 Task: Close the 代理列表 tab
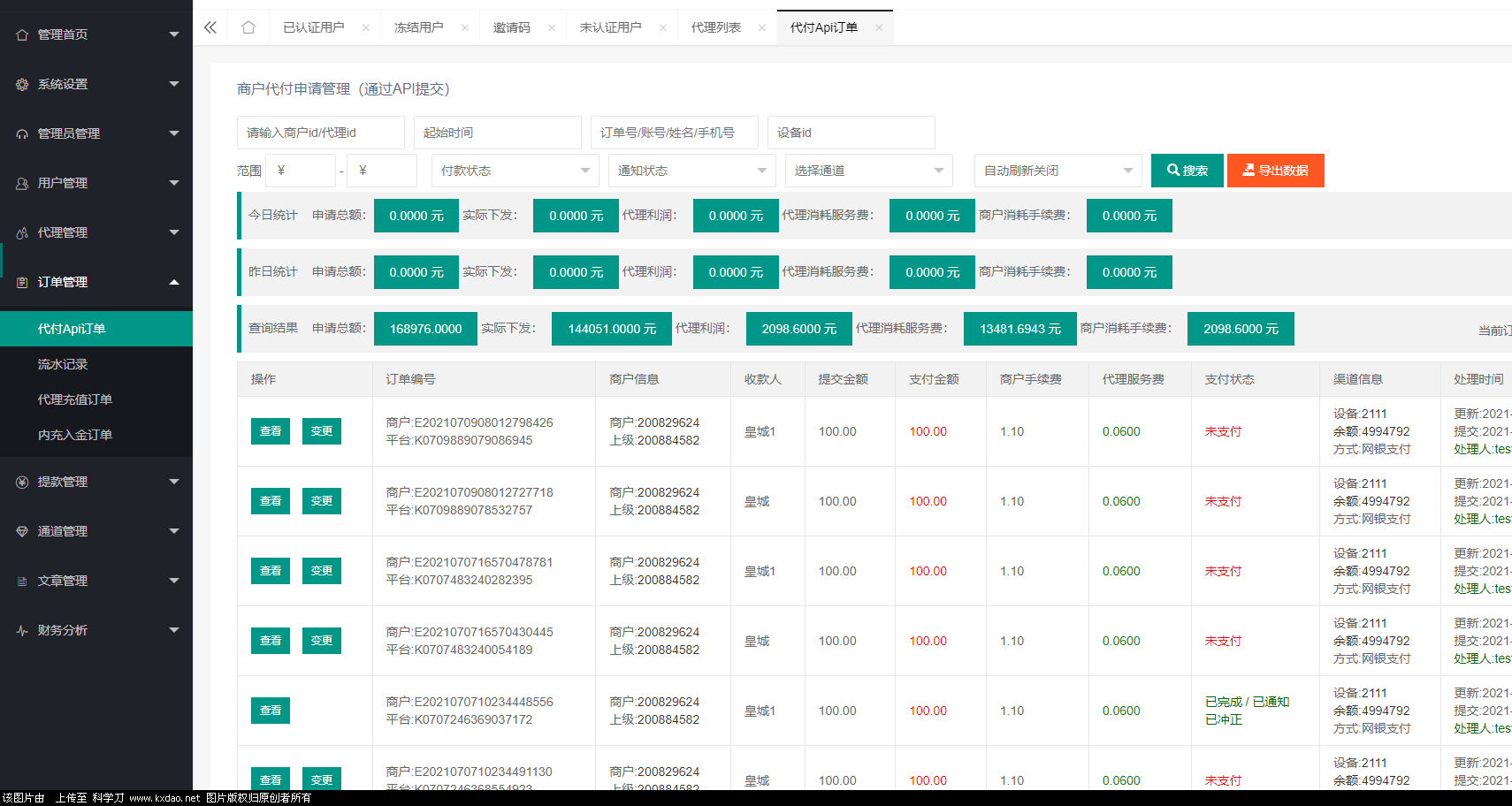tap(762, 28)
